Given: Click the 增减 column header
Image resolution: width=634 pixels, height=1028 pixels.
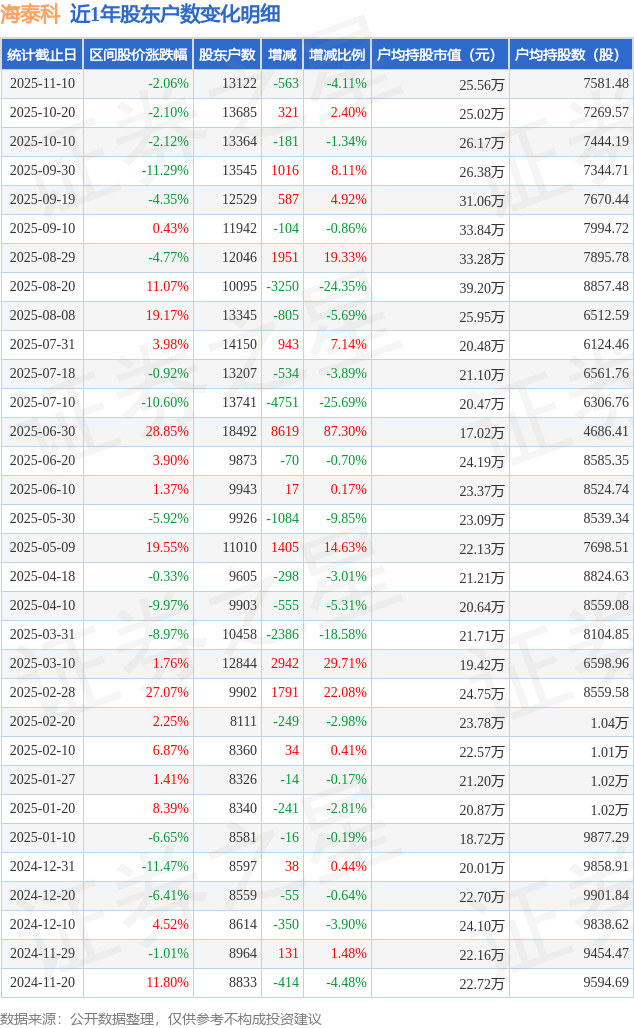Looking at the screenshot, I should click(283, 55).
